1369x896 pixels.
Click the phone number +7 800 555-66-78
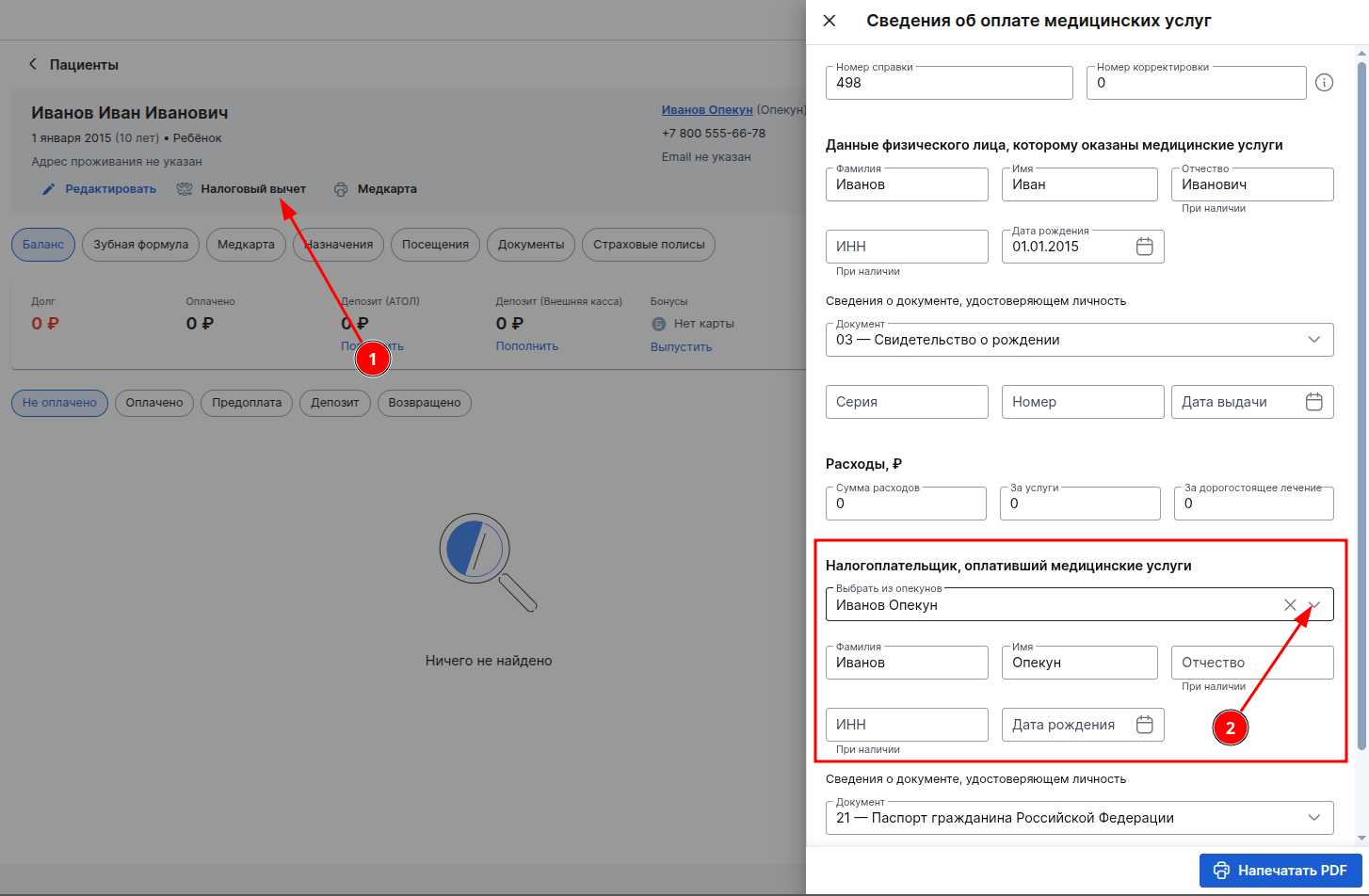714,134
